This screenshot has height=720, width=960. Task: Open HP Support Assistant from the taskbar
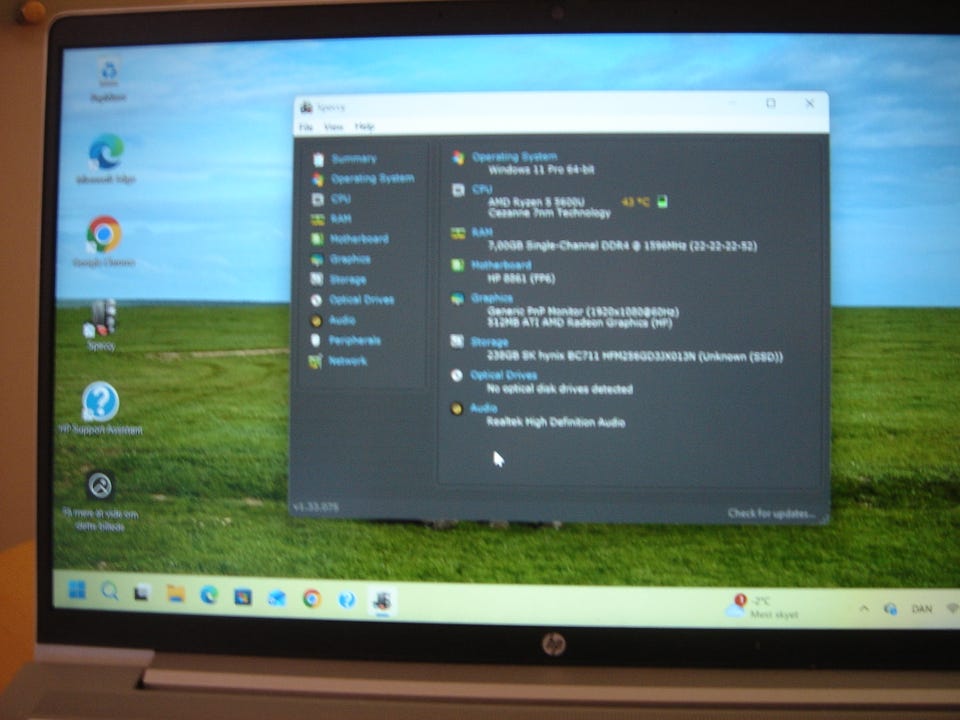[347, 599]
